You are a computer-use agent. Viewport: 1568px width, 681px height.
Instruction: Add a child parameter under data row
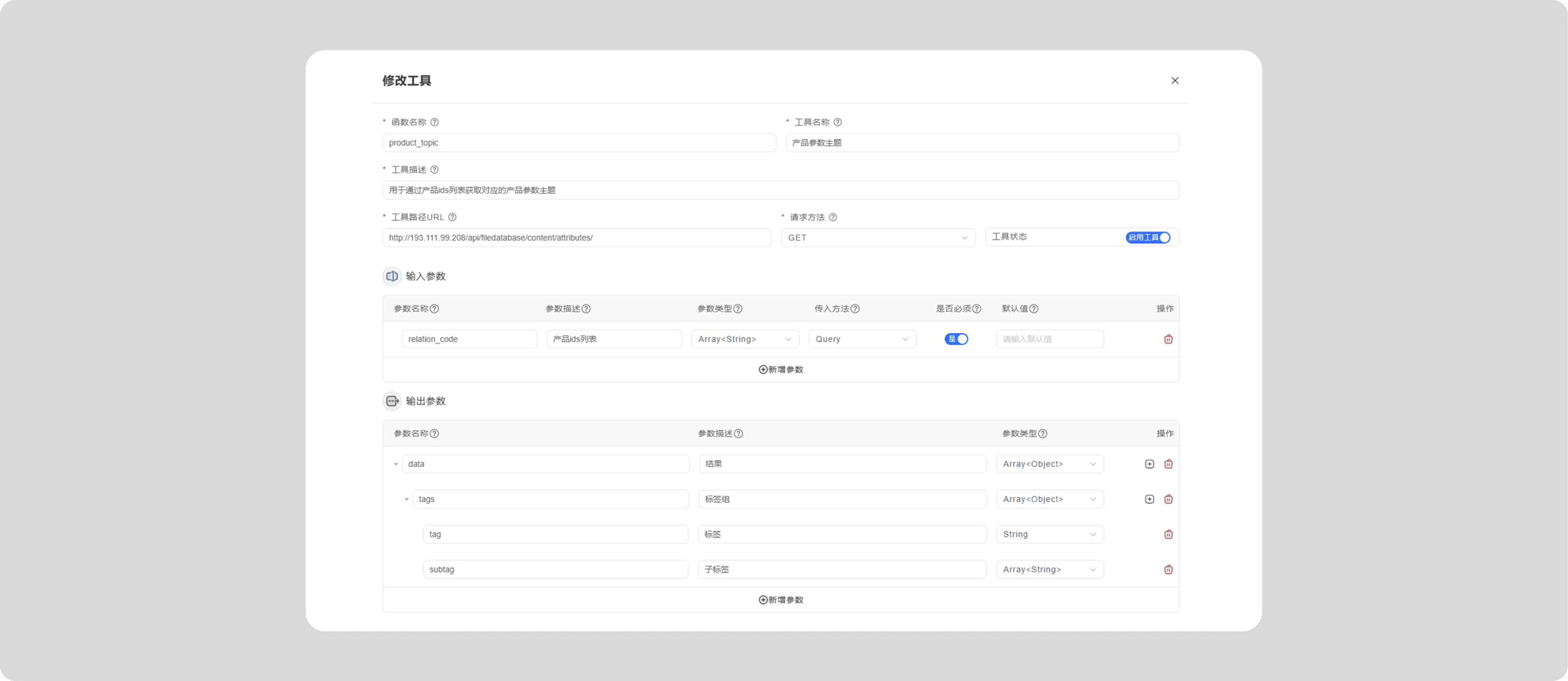(1149, 464)
